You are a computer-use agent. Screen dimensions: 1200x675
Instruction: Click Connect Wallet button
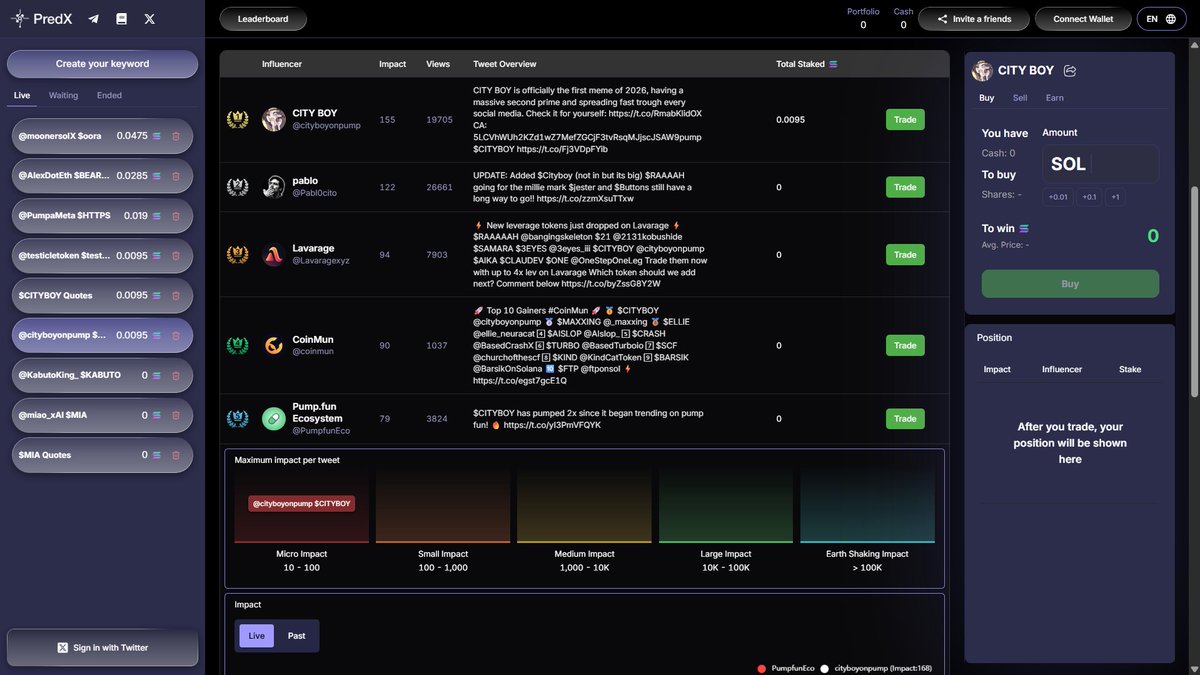tap(1084, 19)
